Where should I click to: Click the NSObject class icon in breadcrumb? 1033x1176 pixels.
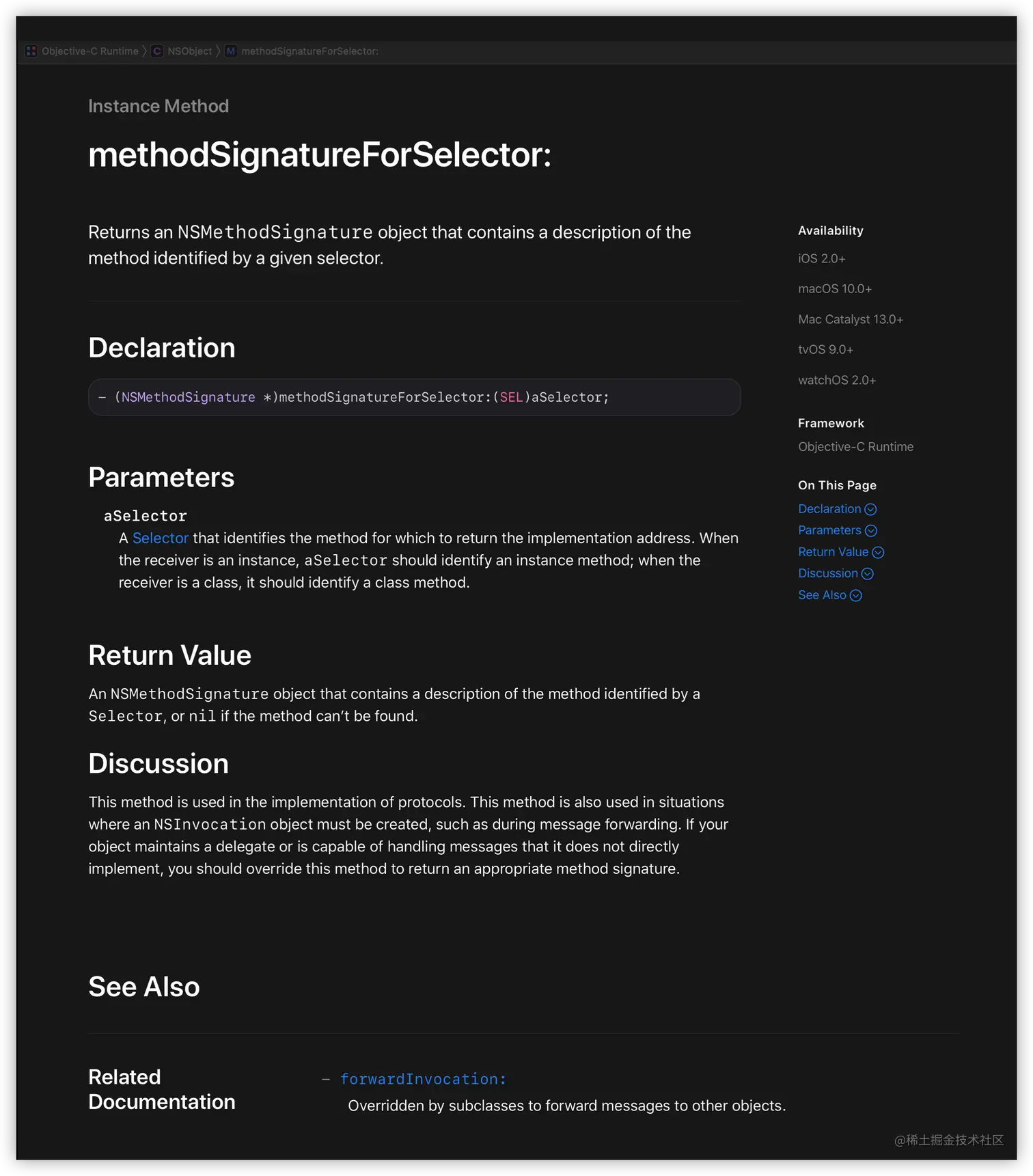coord(157,51)
